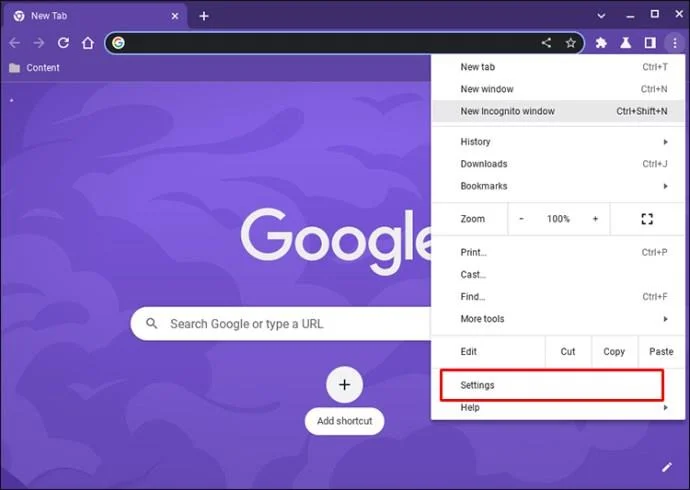Click the customize Chrome pencil icon

[667, 467]
